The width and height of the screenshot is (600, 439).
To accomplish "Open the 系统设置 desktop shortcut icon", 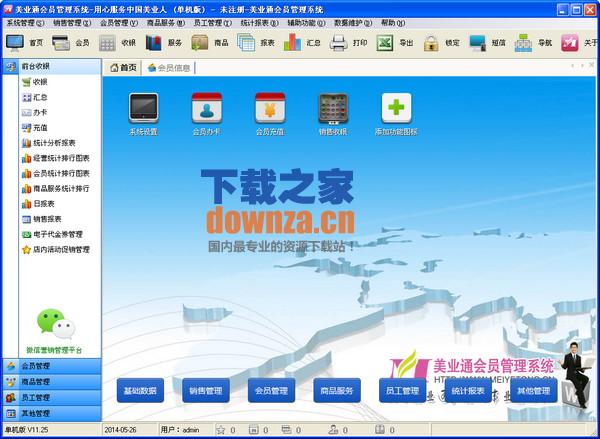I will [x=143, y=108].
